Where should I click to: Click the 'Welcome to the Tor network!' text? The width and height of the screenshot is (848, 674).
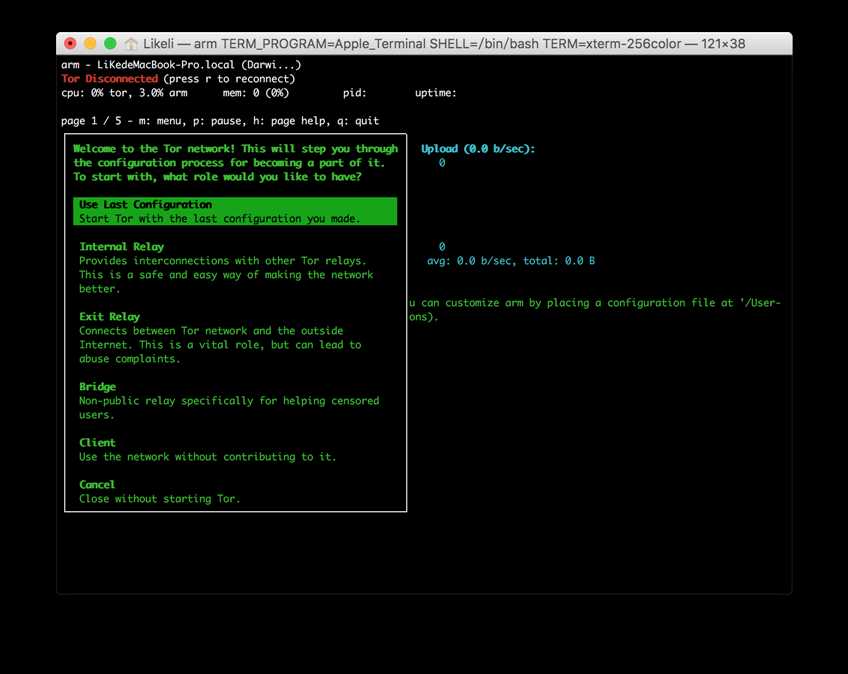click(x=154, y=149)
